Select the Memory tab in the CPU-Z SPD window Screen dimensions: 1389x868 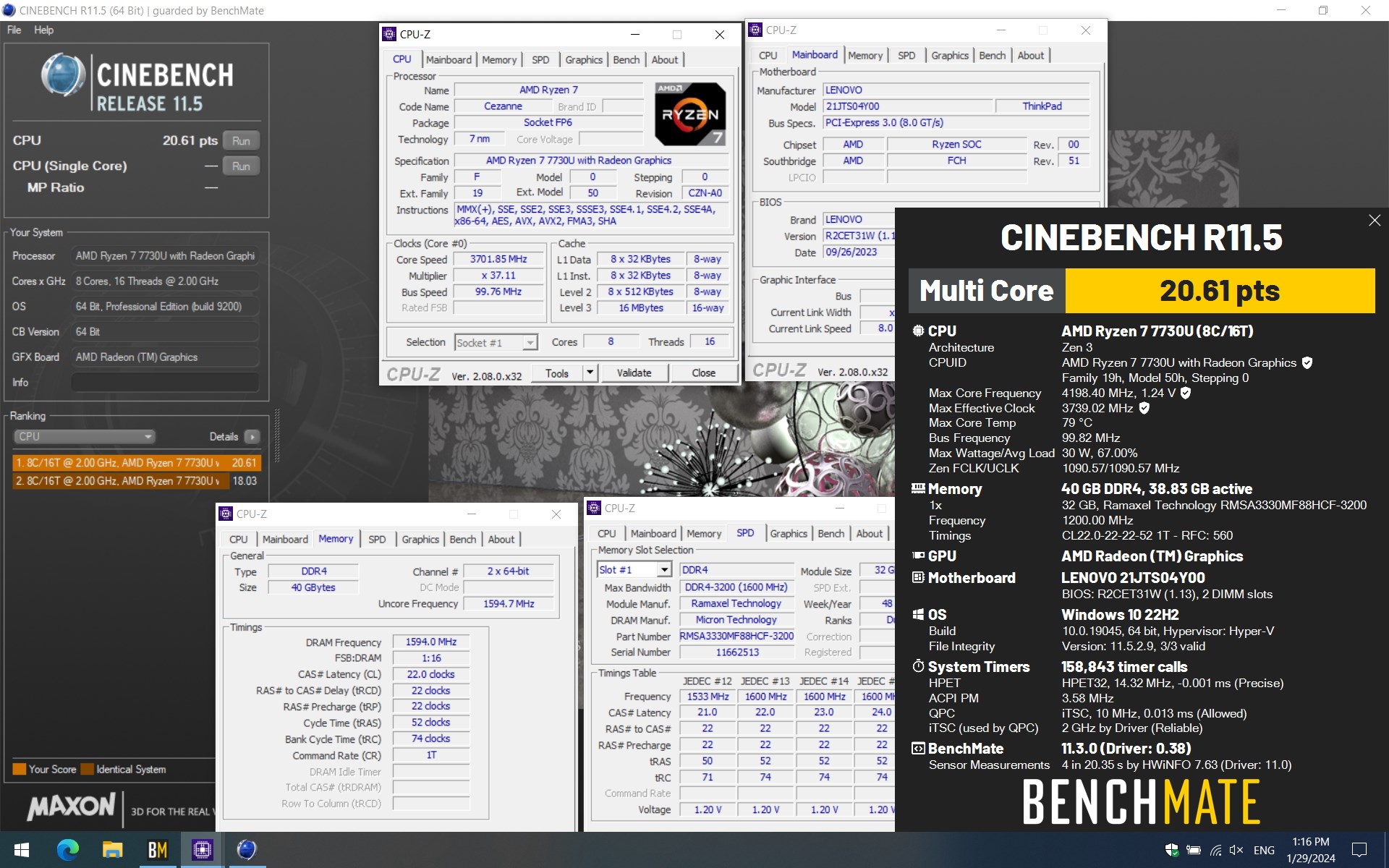(704, 534)
